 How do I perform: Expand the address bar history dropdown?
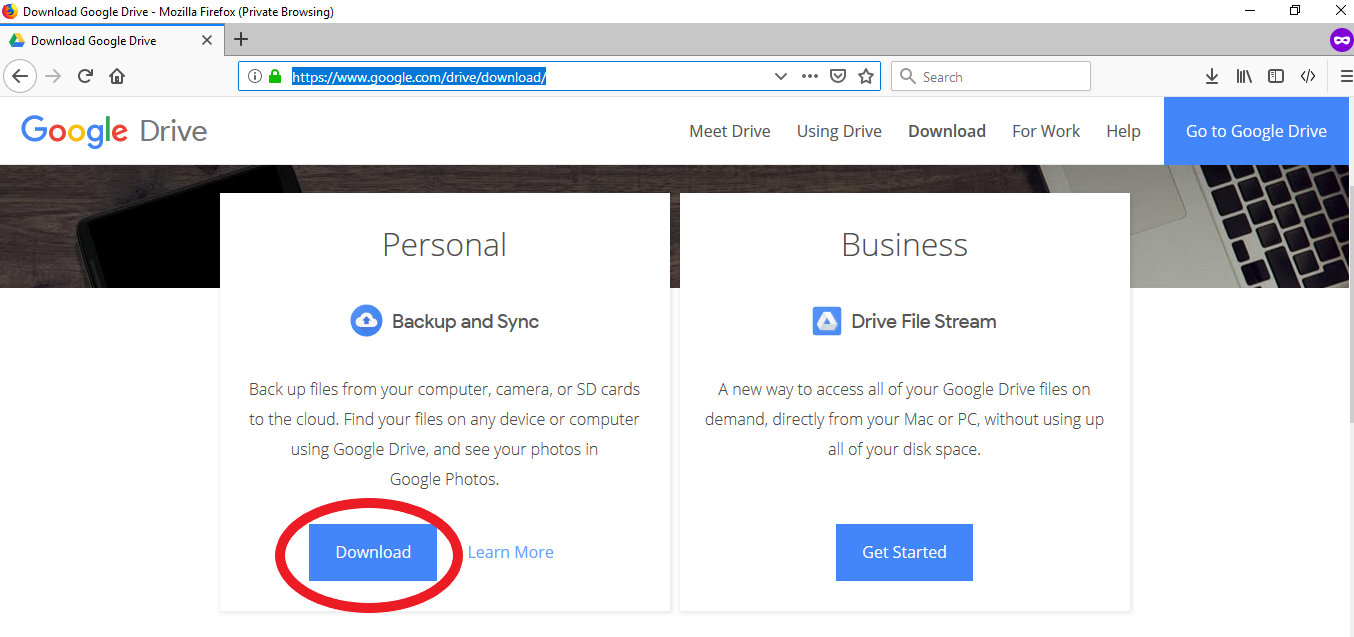(781, 76)
